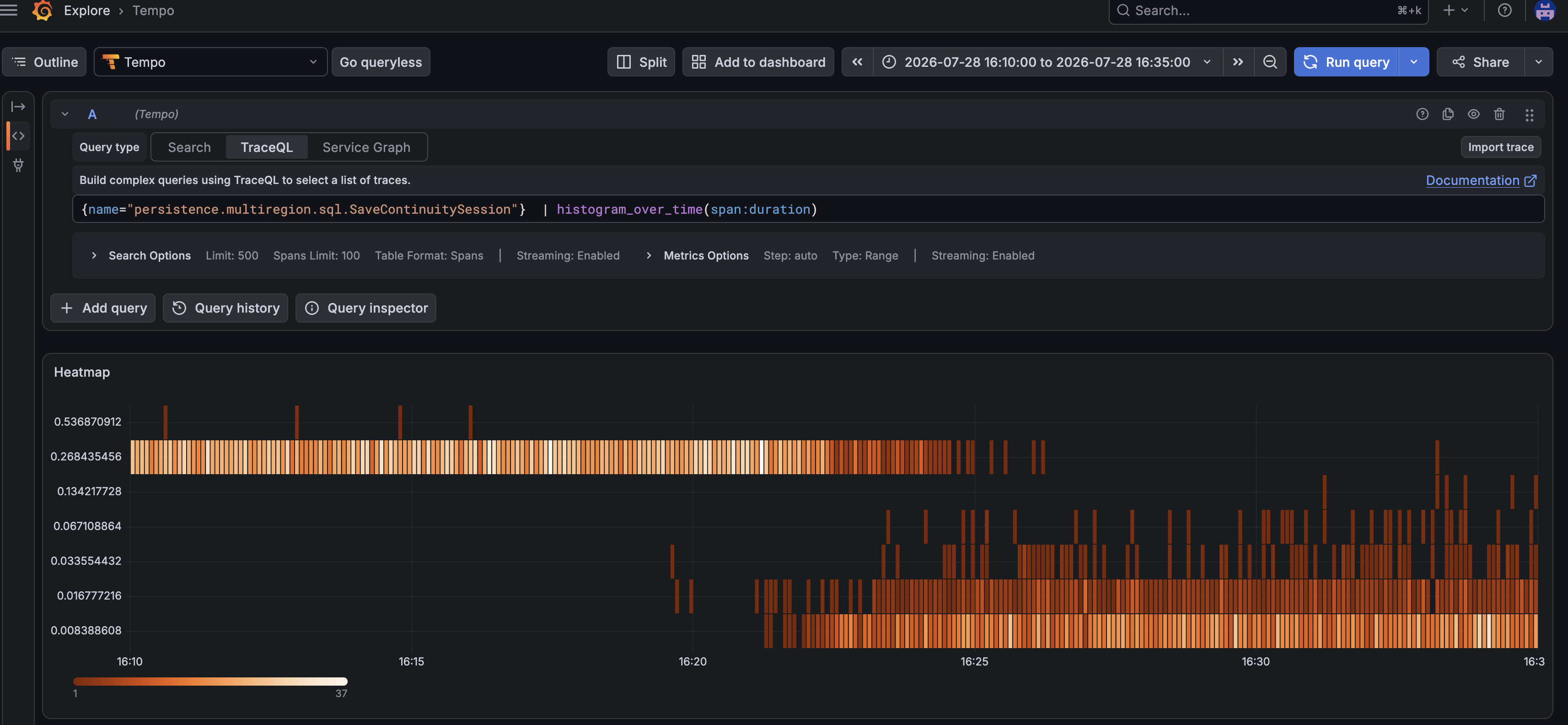The height and width of the screenshot is (725, 1568).
Task: Click the query name label A
Action: click(92, 114)
